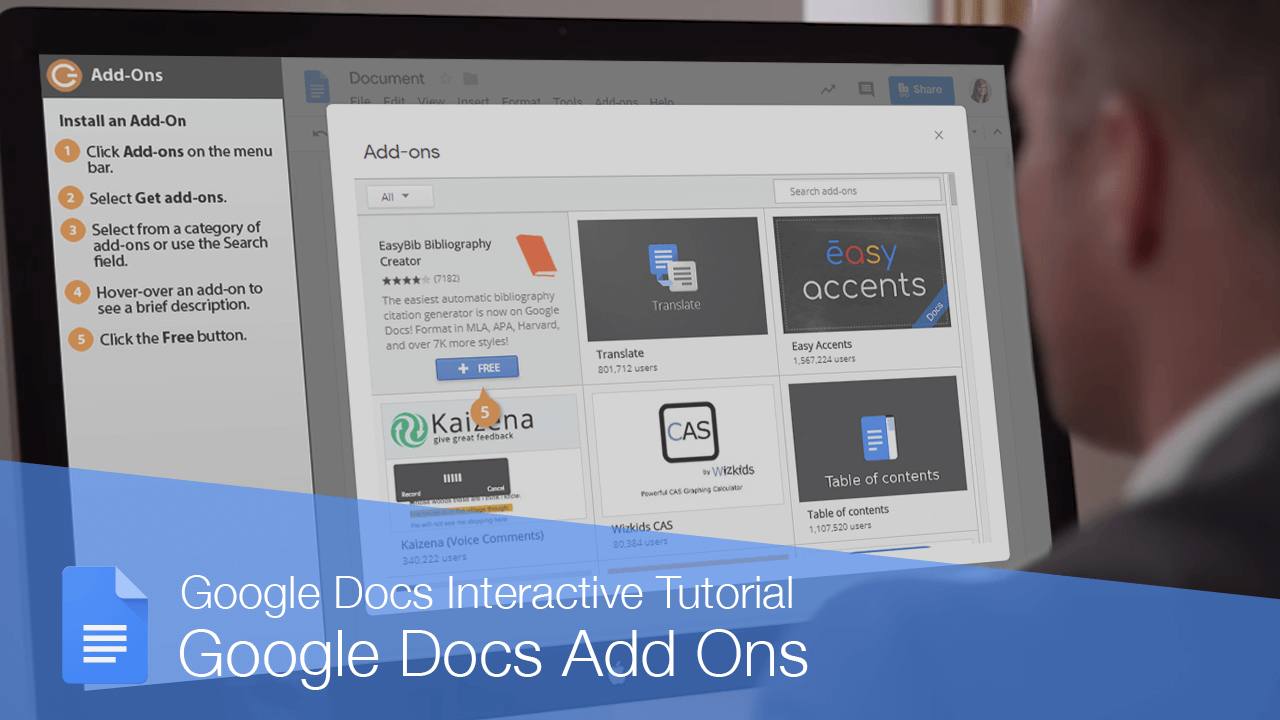
Task: Star the document using the star toggle
Action: coord(445,78)
